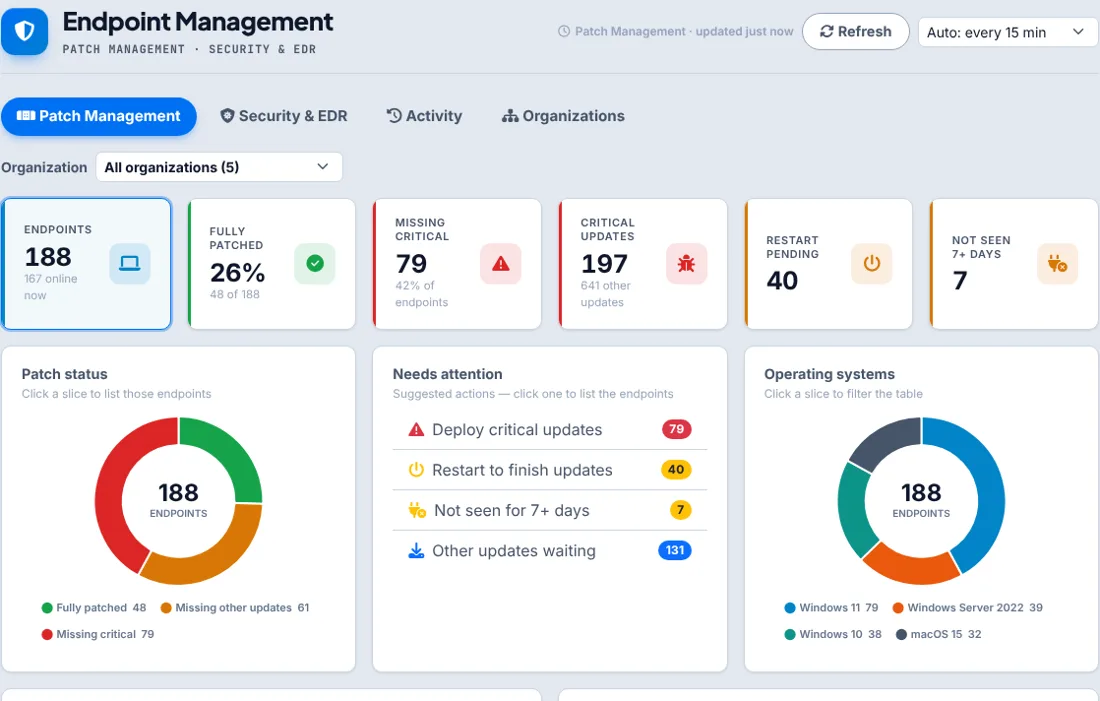Click the clock icon beside the update status
1100x701 pixels.
coord(563,32)
